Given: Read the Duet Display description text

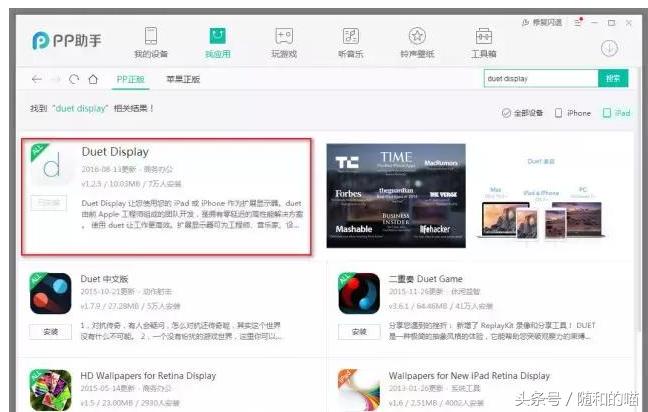Looking at the screenshot, I should [192, 214].
